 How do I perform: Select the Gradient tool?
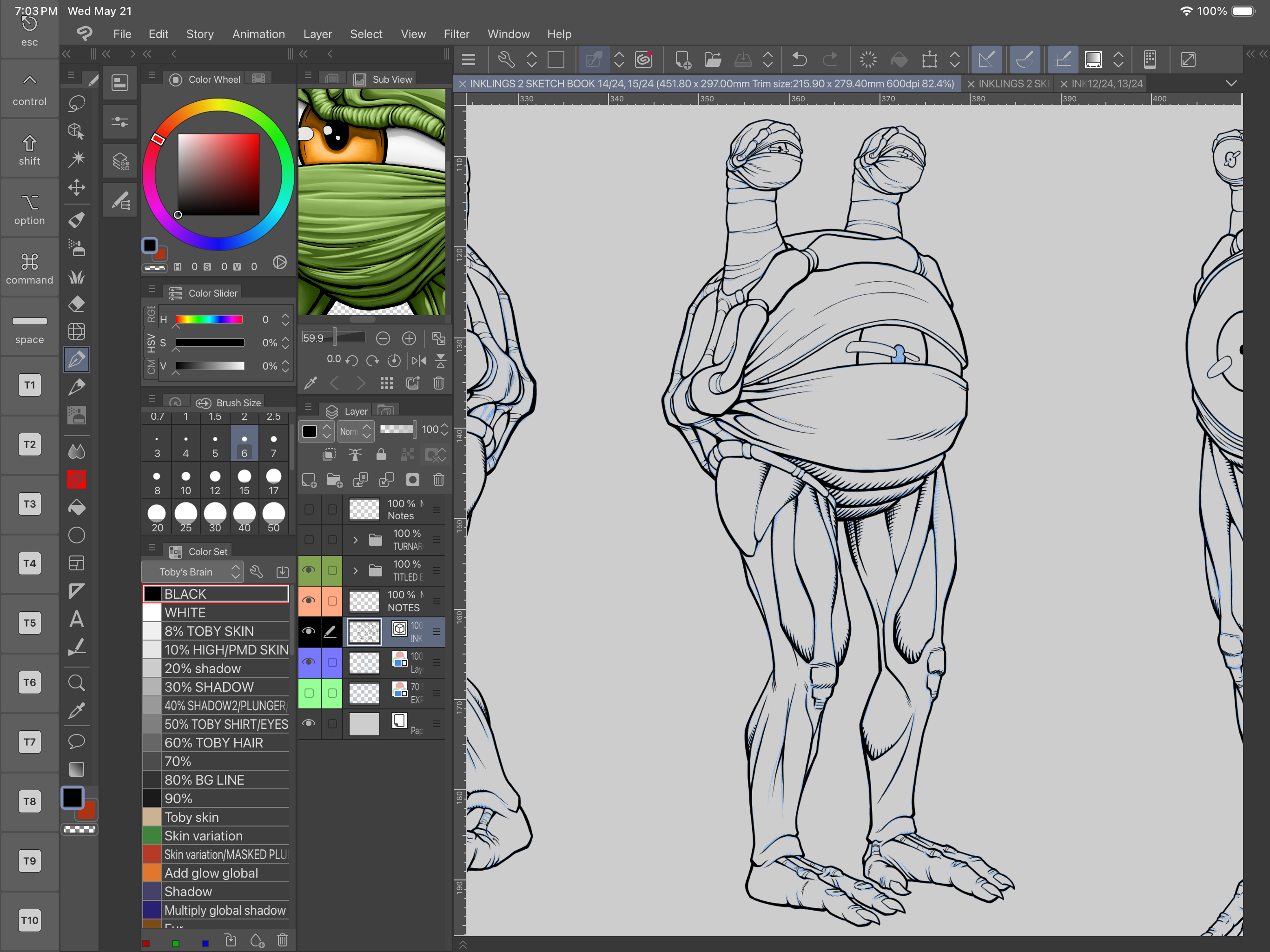coord(76,769)
